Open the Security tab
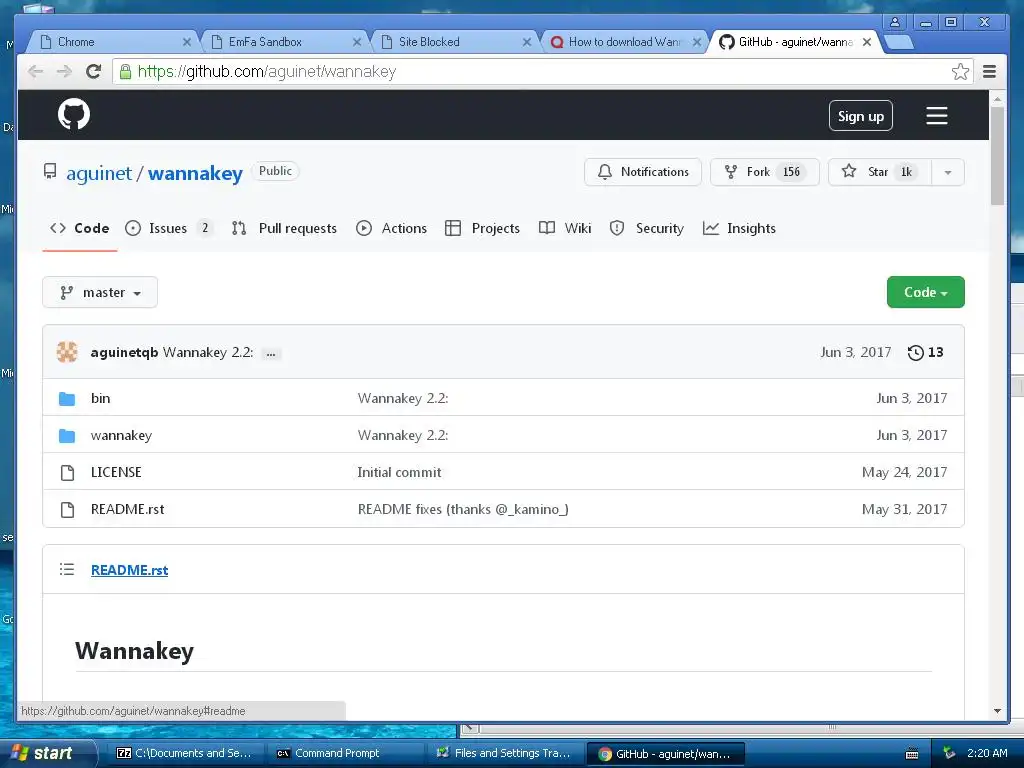1024x768 pixels. (x=647, y=229)
